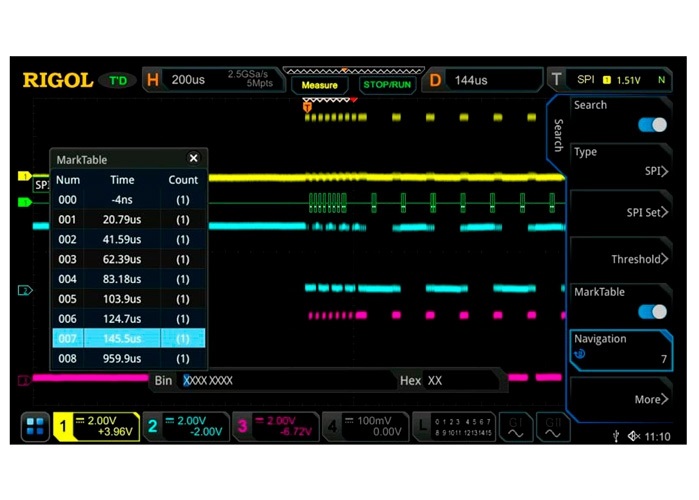Select mark row 005 at 103.9us
Image resolution: width=699 pixels, height=500 pixels.
coord(128,299)
